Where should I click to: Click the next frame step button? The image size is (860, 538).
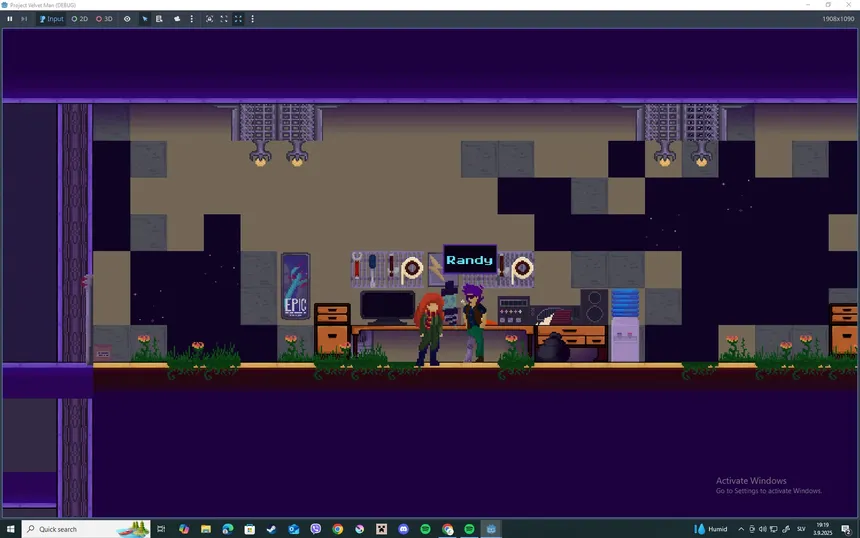(24, 19)
